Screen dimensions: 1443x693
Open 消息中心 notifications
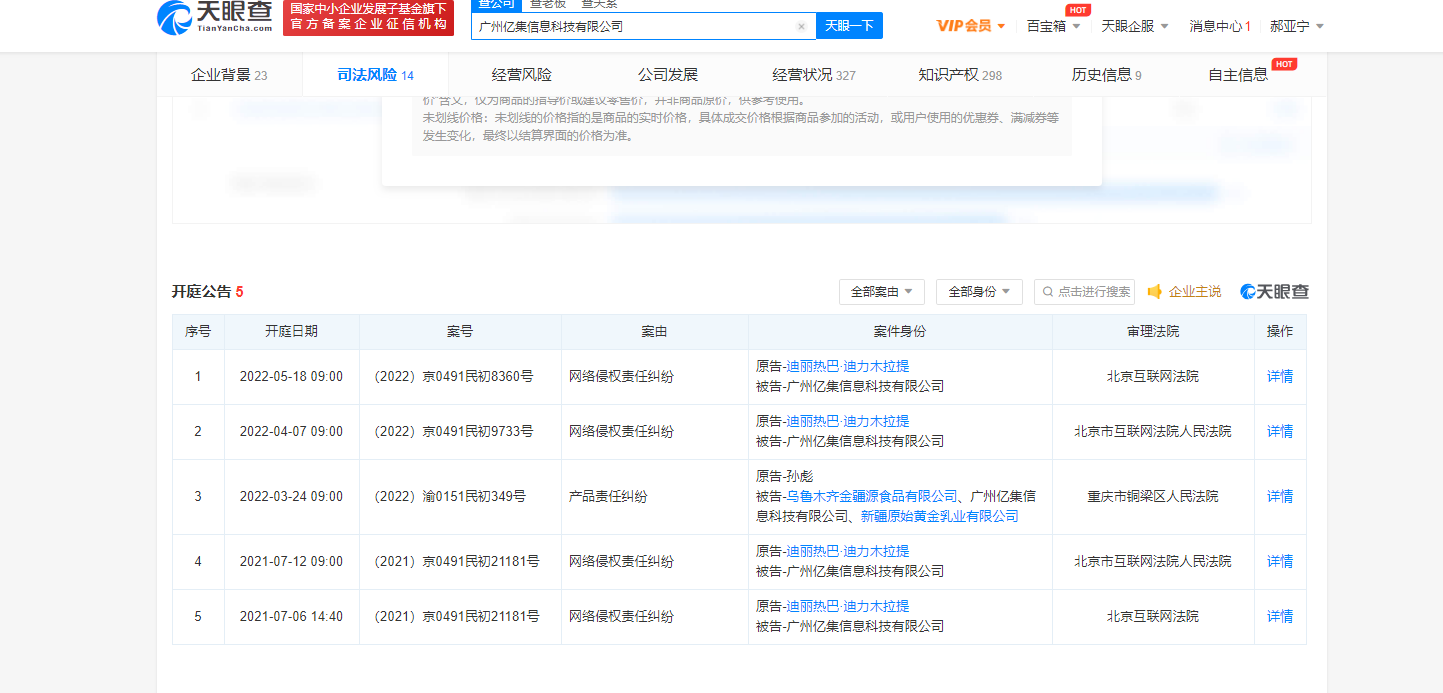(1220, 26)
